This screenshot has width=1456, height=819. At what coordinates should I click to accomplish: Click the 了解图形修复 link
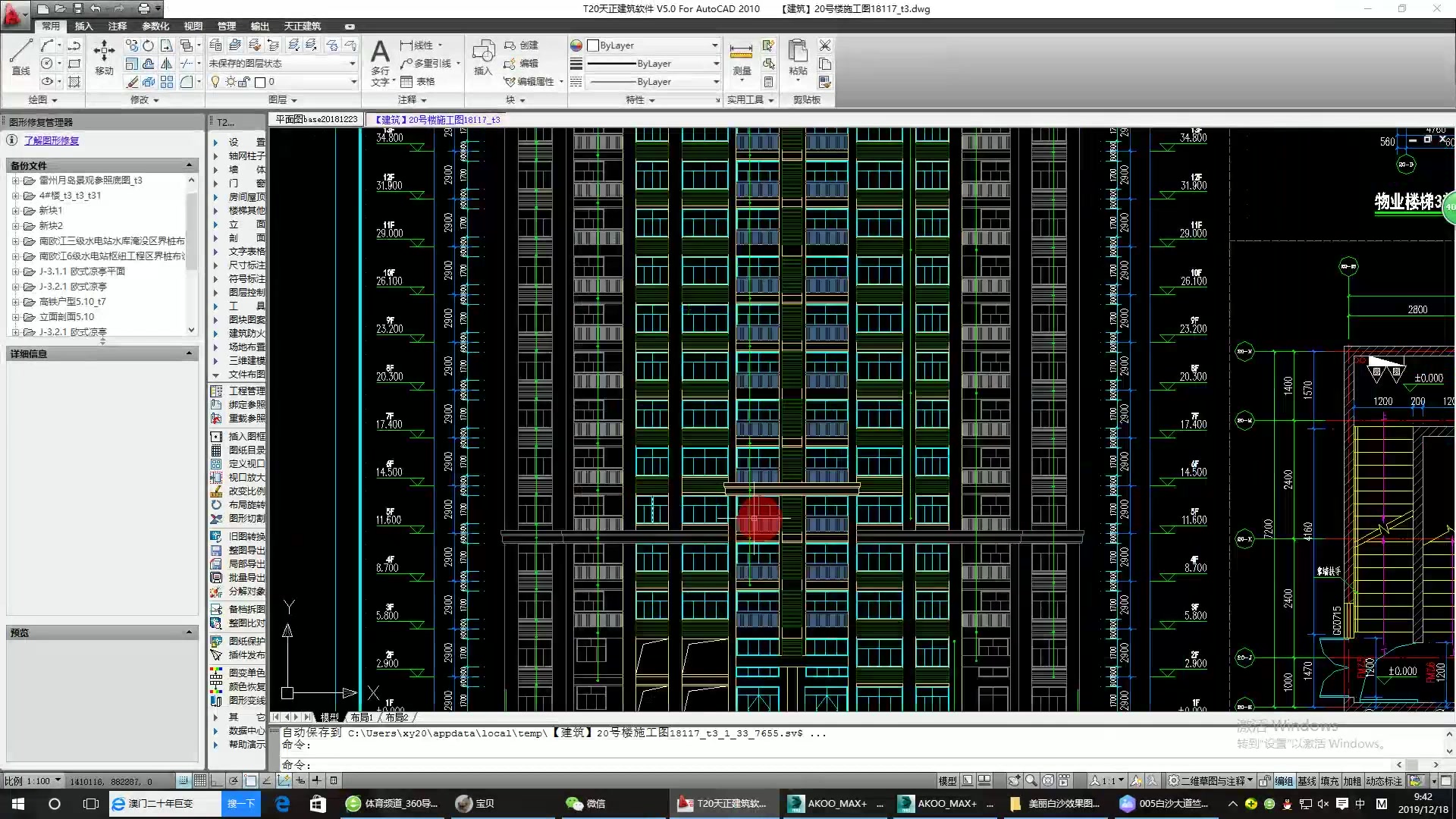click(x=52, y=140)
